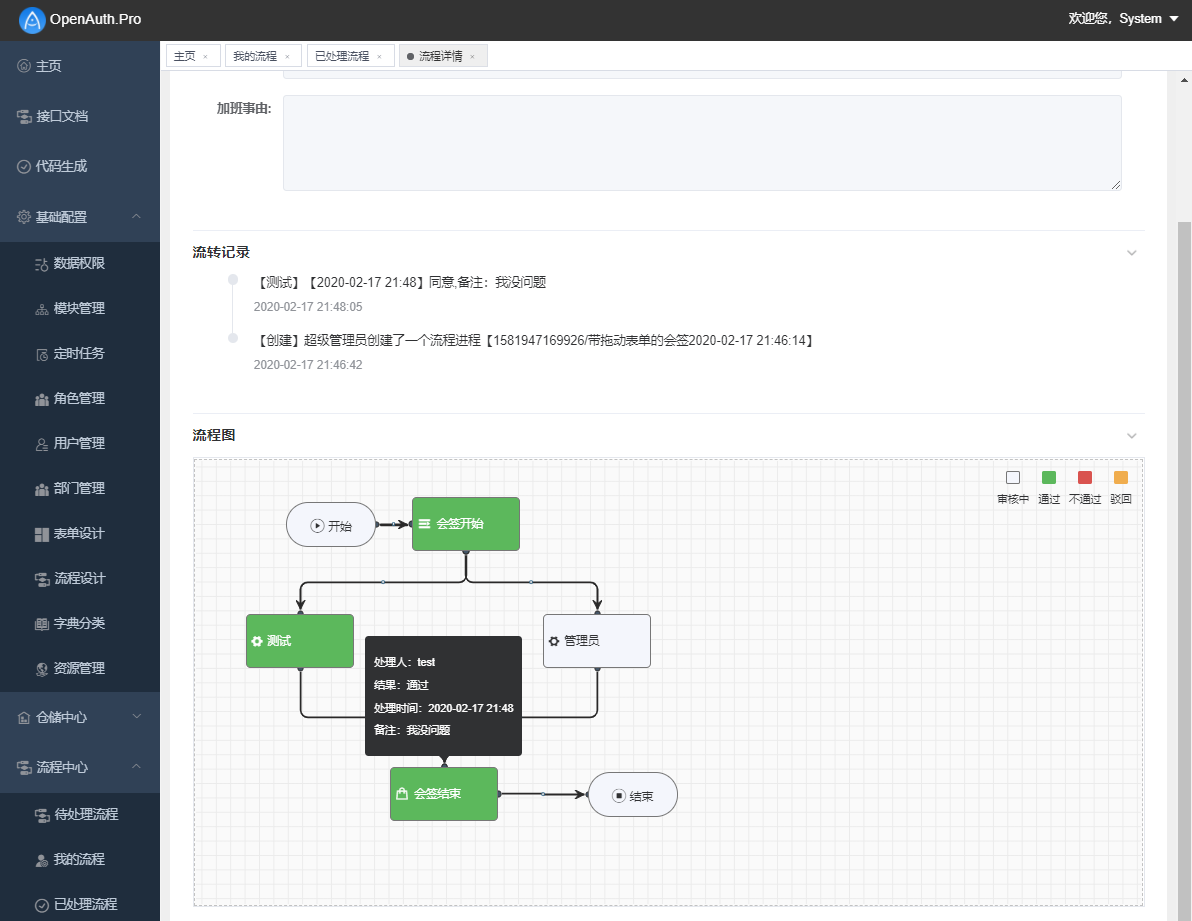Click the 仓储中心 house icon
The width and height of the screenshot is (1192, 921).
click(24, 717)
